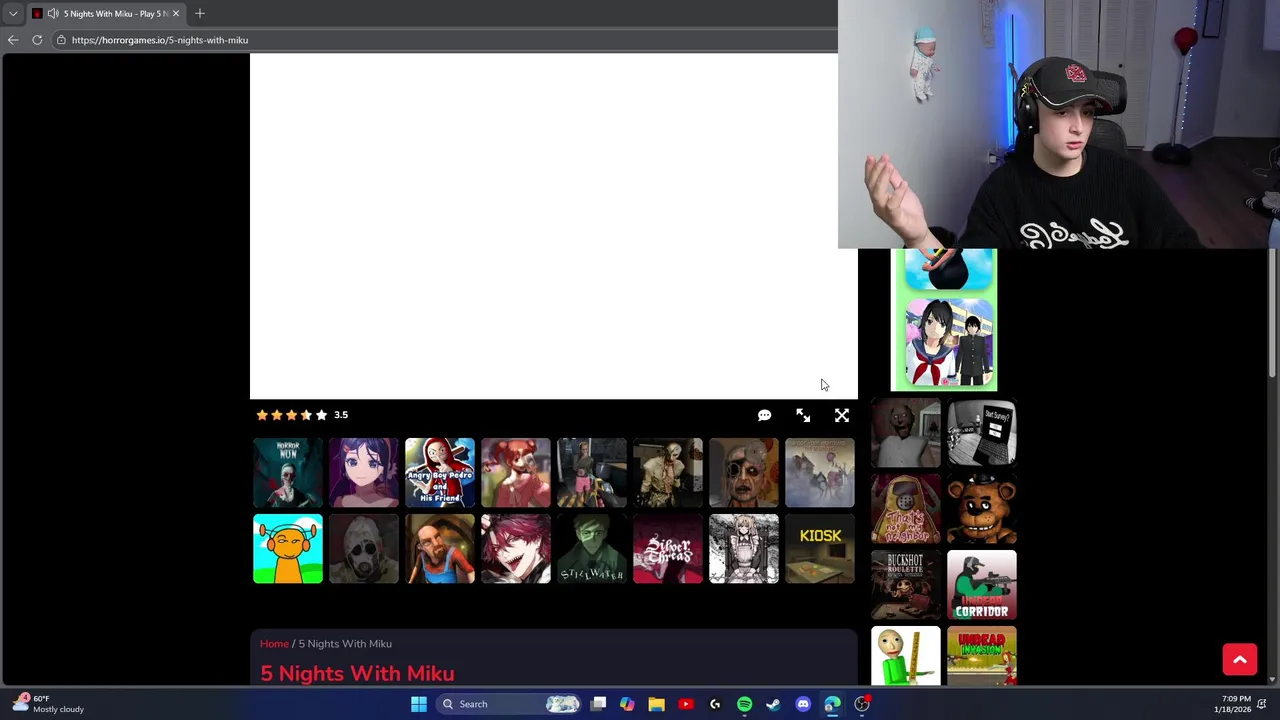Click the 5 Nights With Miku heading
The width and height of the screenshot is (1280, 720).
coord(357,674)
